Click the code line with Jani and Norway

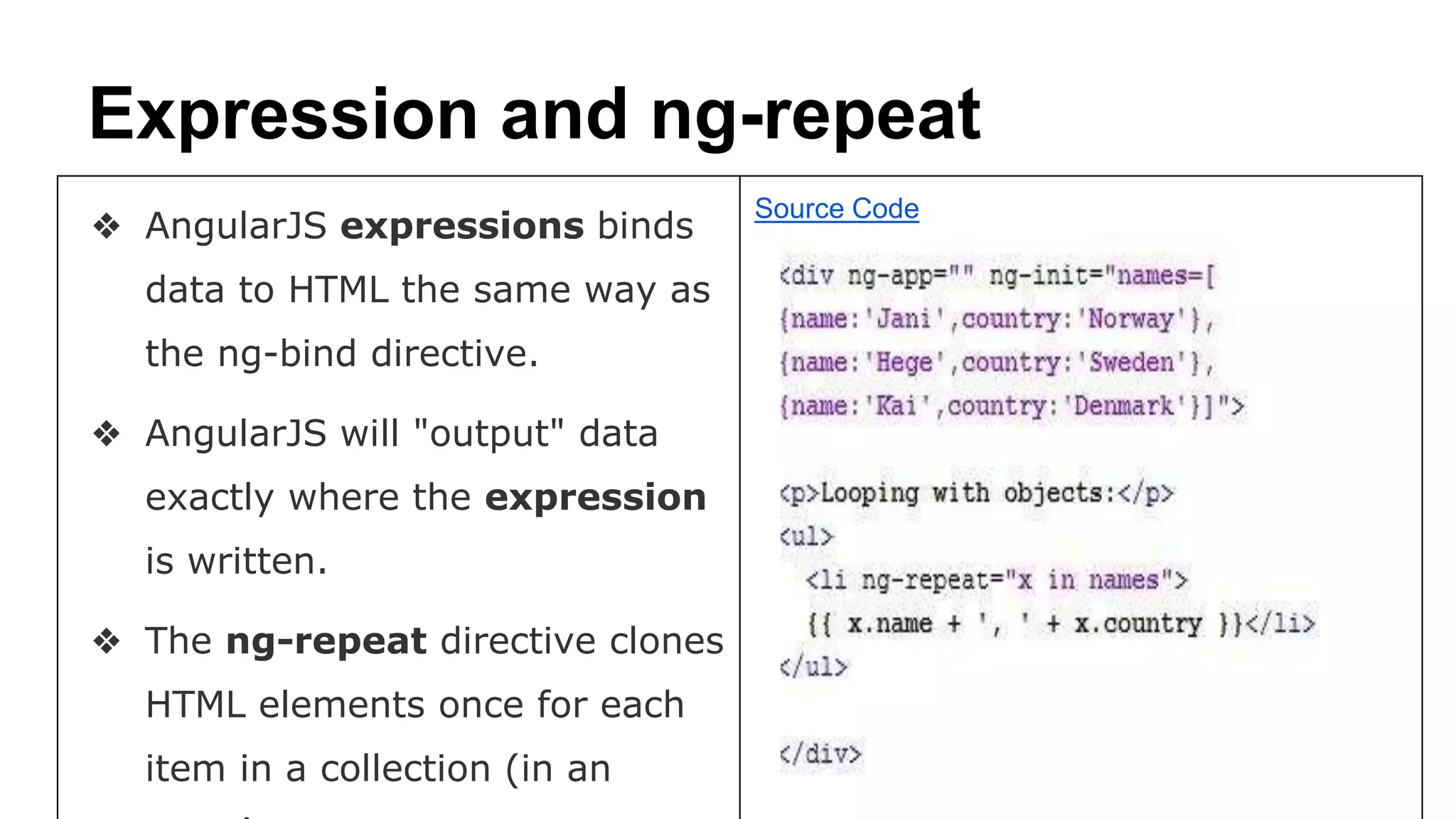(x=997, y=319)
